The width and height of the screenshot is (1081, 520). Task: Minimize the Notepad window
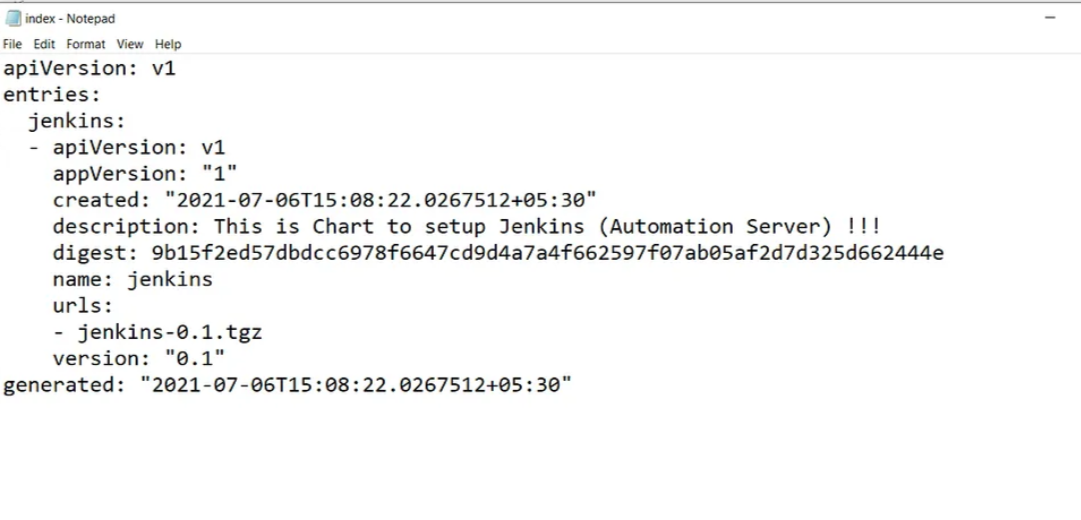coord(1050,18)
